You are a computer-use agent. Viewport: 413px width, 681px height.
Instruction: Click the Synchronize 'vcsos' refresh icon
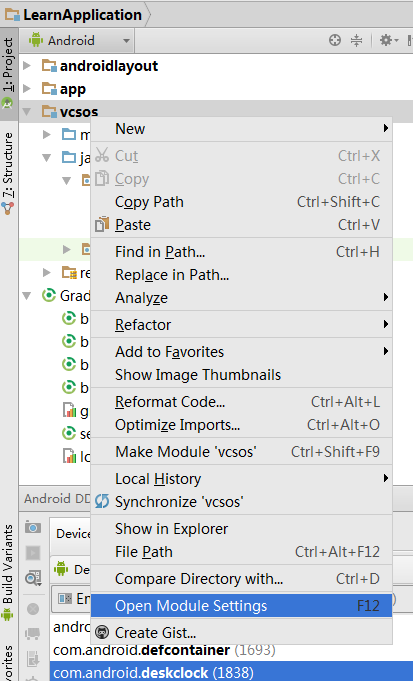click(x=102, y=501)
